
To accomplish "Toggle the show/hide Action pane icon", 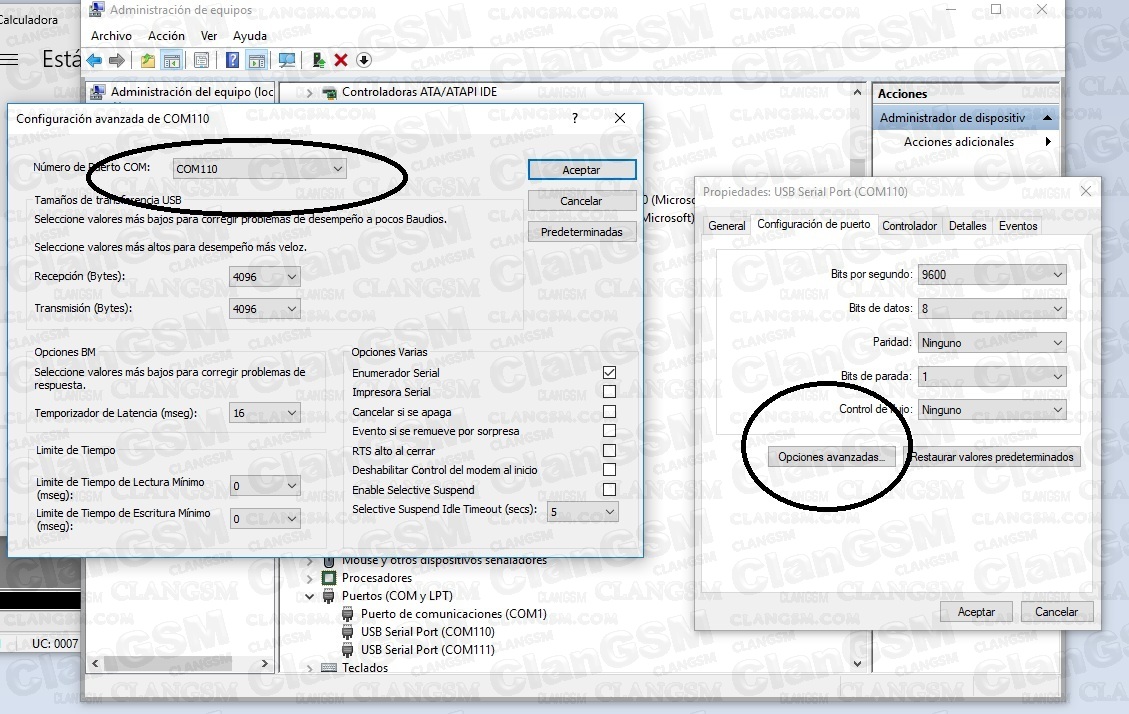I will point(256,60).
